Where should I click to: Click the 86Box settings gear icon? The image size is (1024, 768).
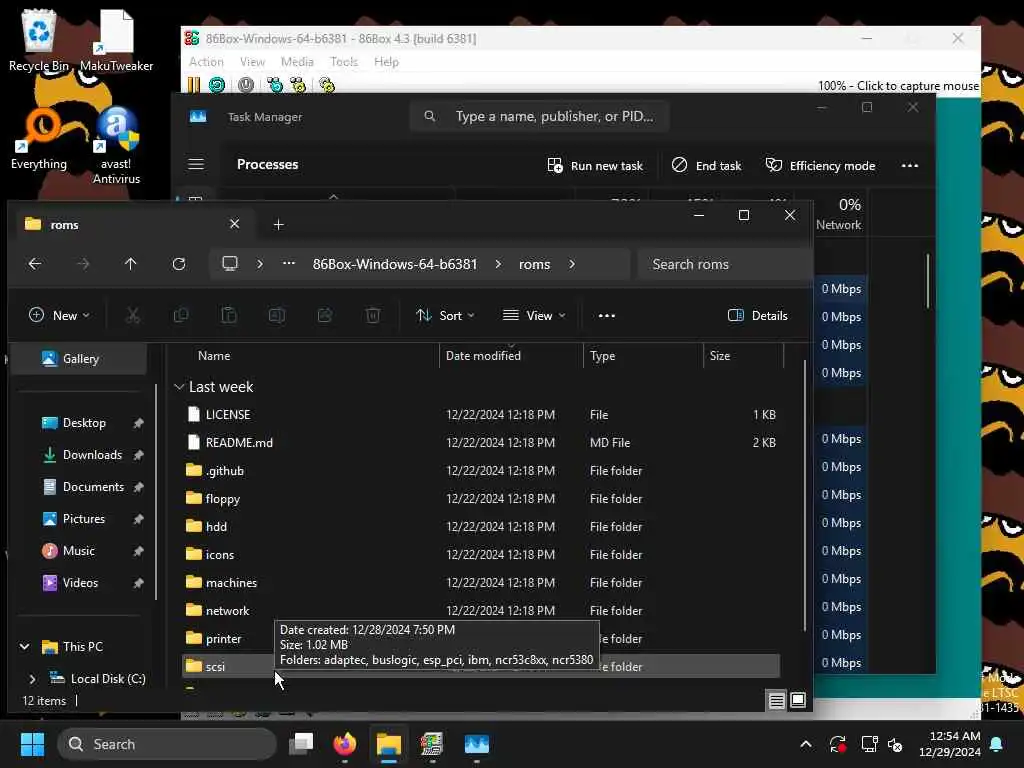[327, 85]
